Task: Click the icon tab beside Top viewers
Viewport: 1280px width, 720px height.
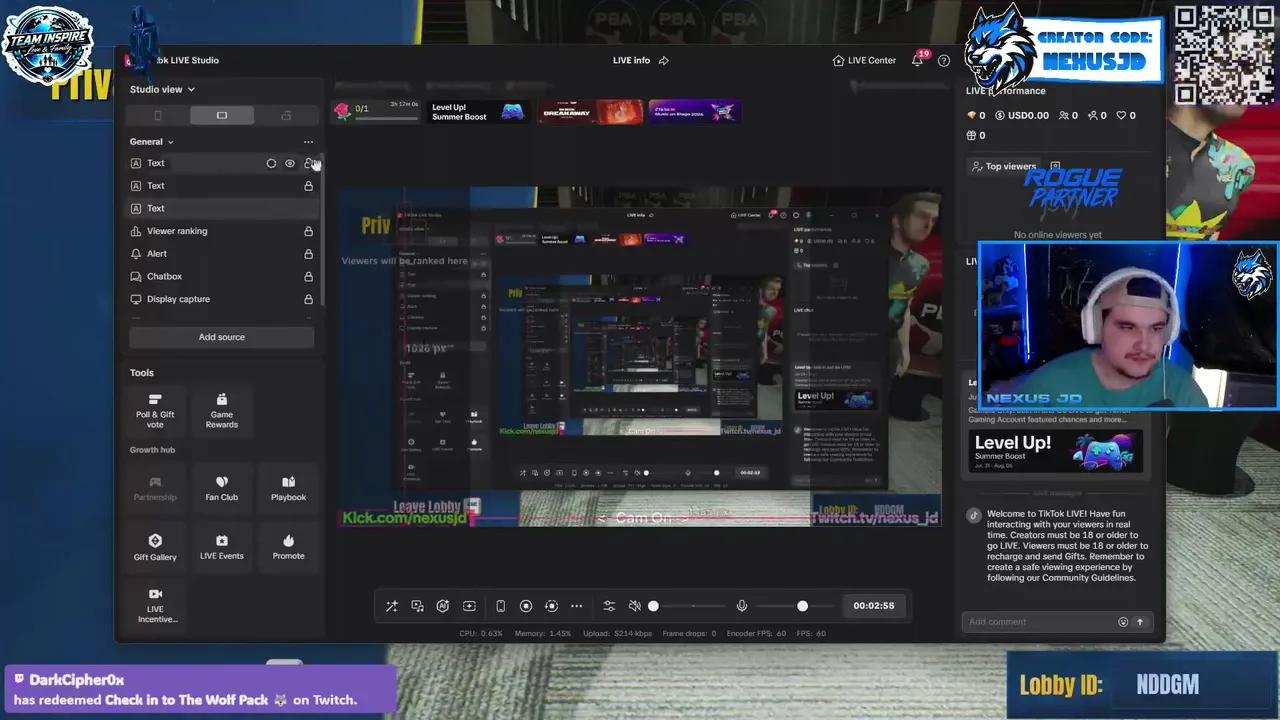Action: (x=1055, y=166)
